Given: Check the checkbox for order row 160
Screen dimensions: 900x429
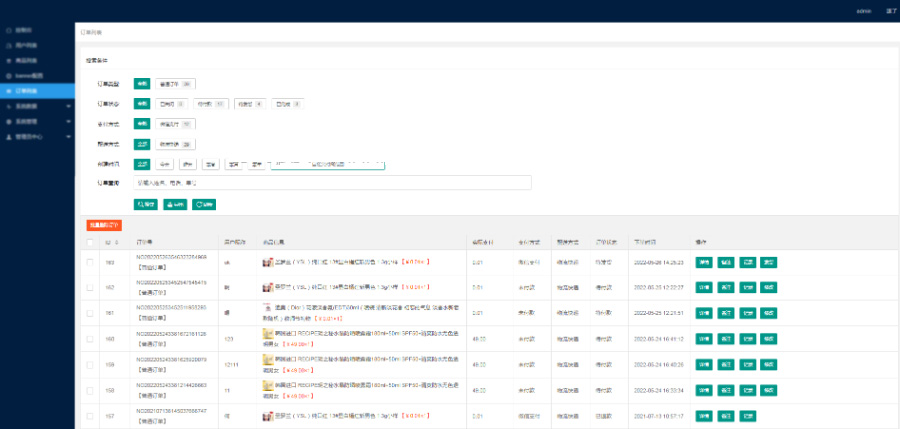Looking at the screenshot, I should tap(91, 339).
